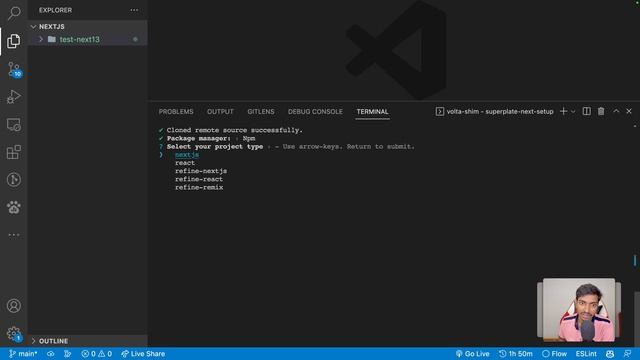
Task: Open the new terminal launch profile dropdown
Action: click(x=573, y=111)
